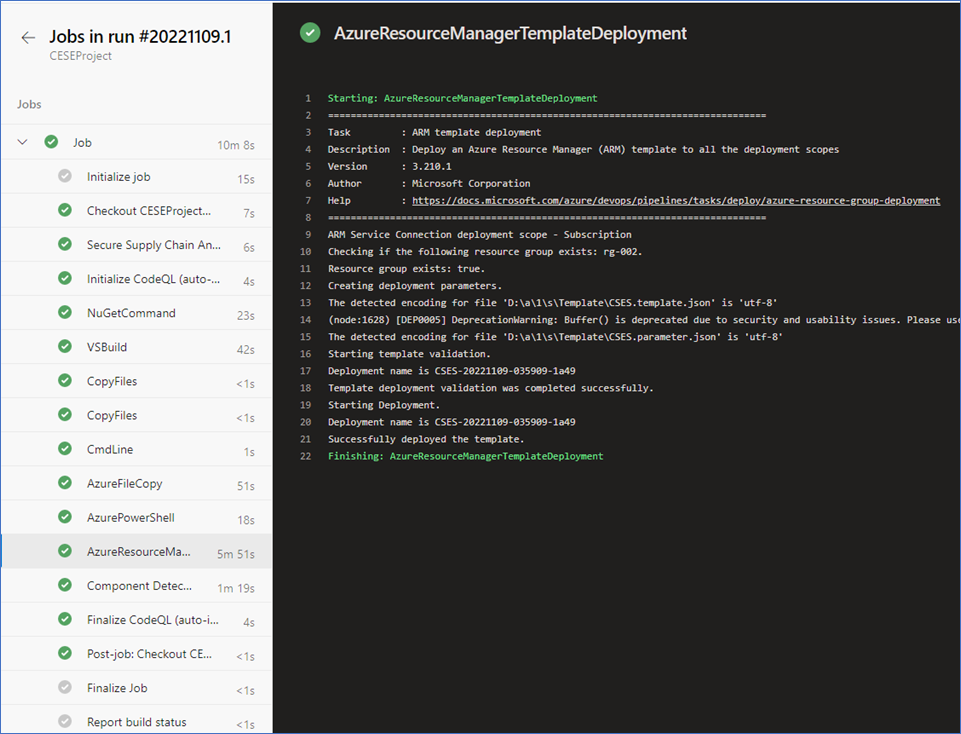961x734 pixels.
Task: Click the green check icon for AzureFileCopy
Action: [x=65, y=483]
